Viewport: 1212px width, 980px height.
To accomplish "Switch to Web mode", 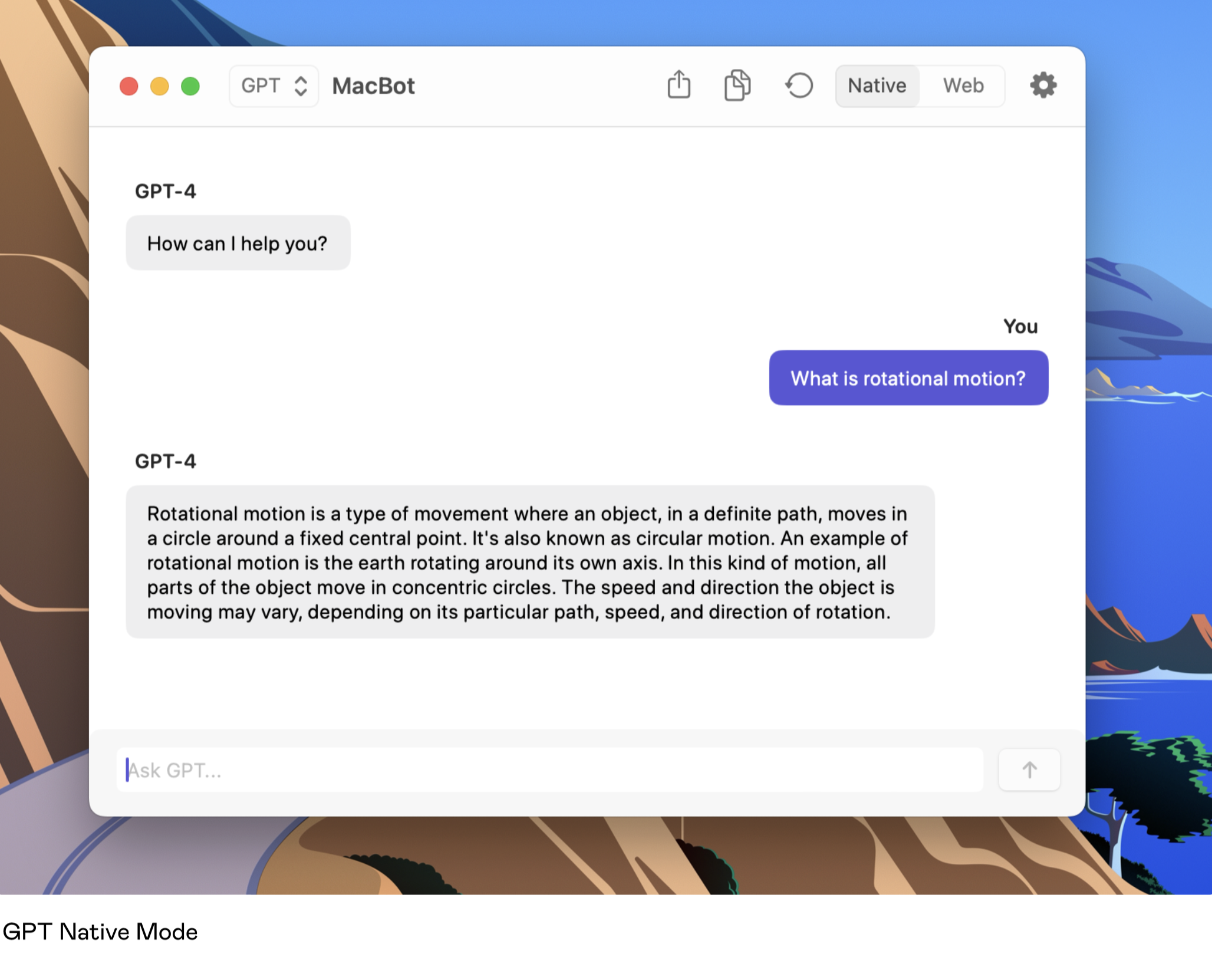I will tap(963, 85).
